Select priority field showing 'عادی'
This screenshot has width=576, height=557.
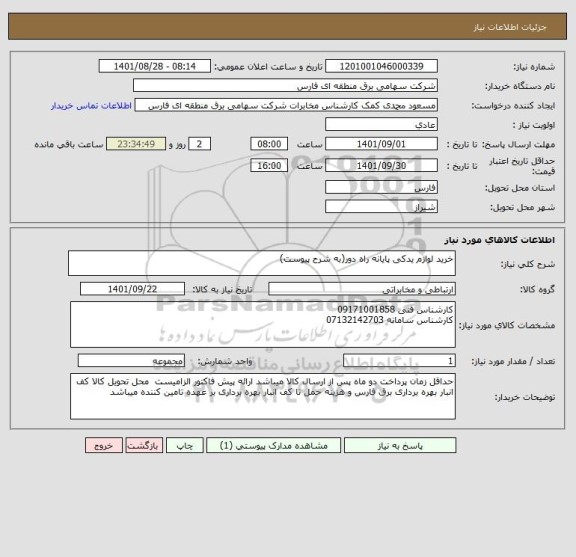click(381, 125)
